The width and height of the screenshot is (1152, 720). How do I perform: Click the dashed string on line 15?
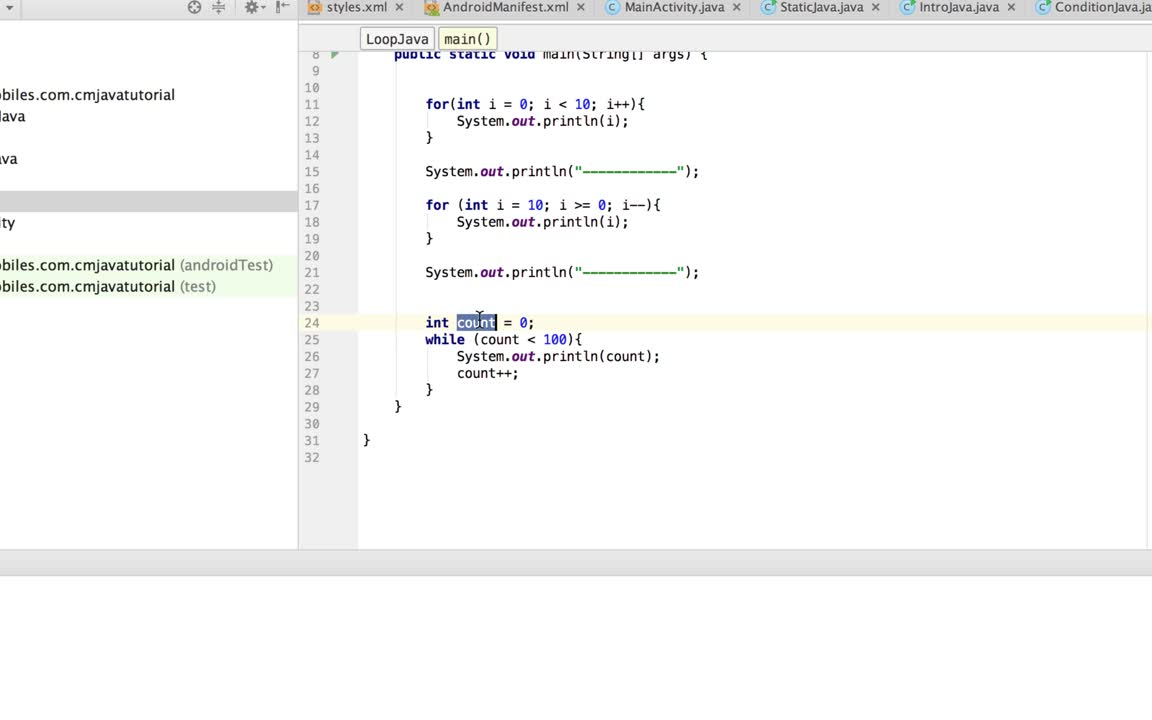[x=629, y=172]
